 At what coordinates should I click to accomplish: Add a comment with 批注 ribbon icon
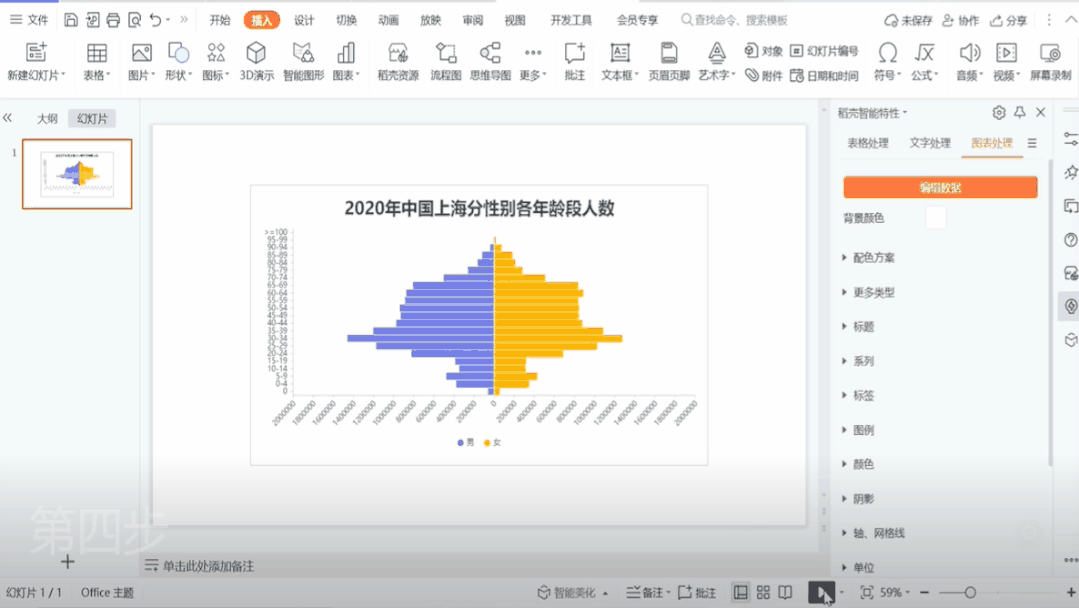[575, 53]
